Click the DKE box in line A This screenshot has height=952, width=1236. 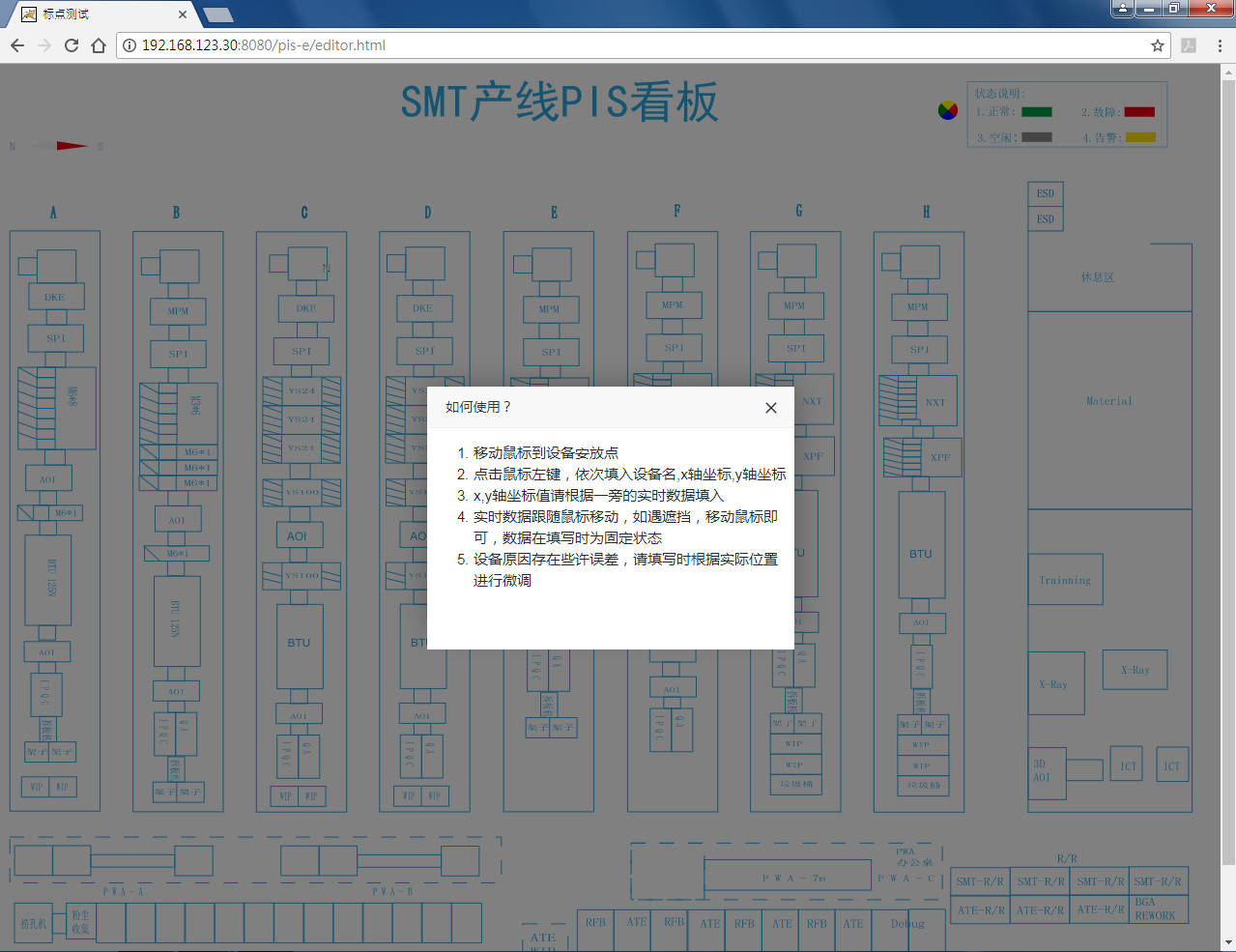pos(55,297)
